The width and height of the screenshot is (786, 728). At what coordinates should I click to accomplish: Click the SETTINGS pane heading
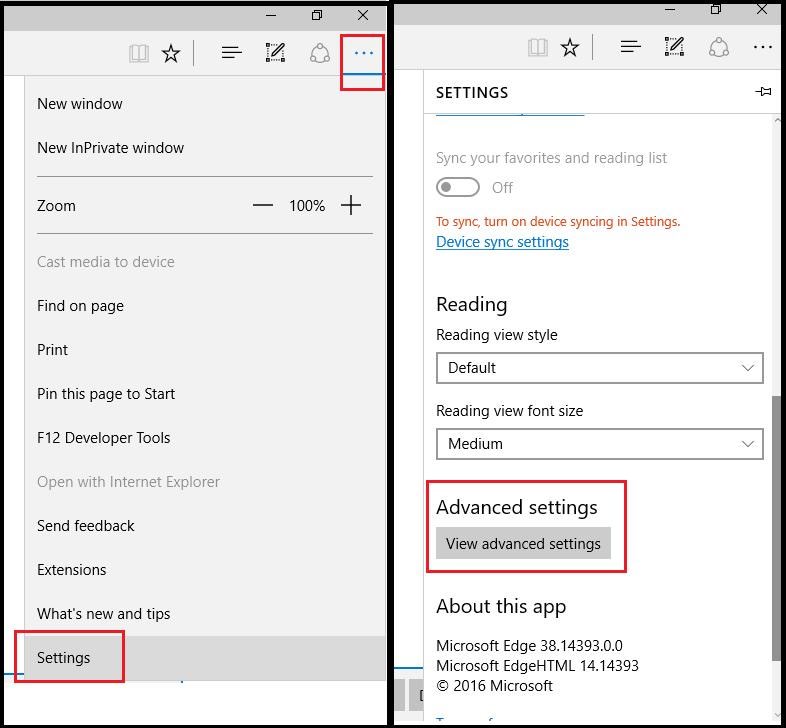[472, 93]
